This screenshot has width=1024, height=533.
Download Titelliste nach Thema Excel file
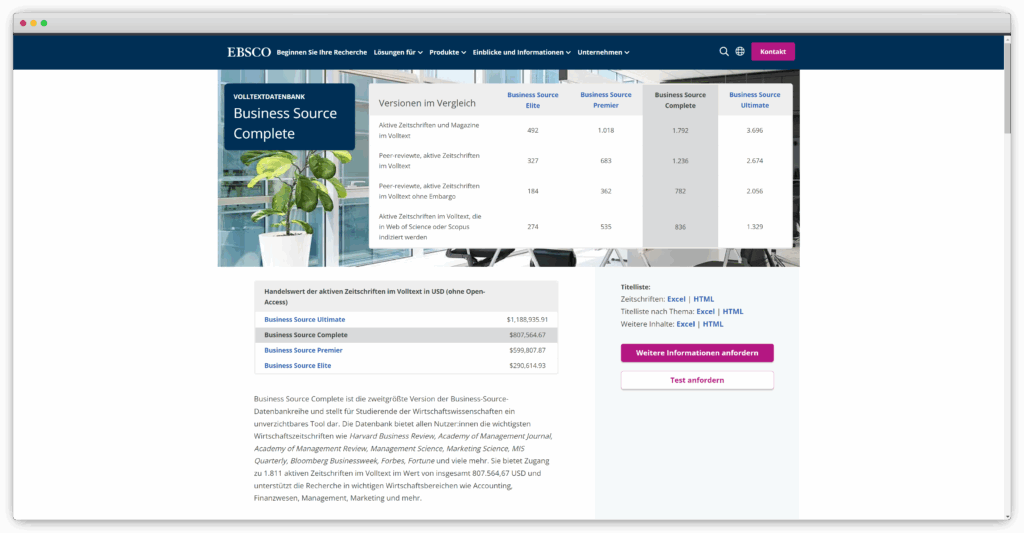pos(705,312)
